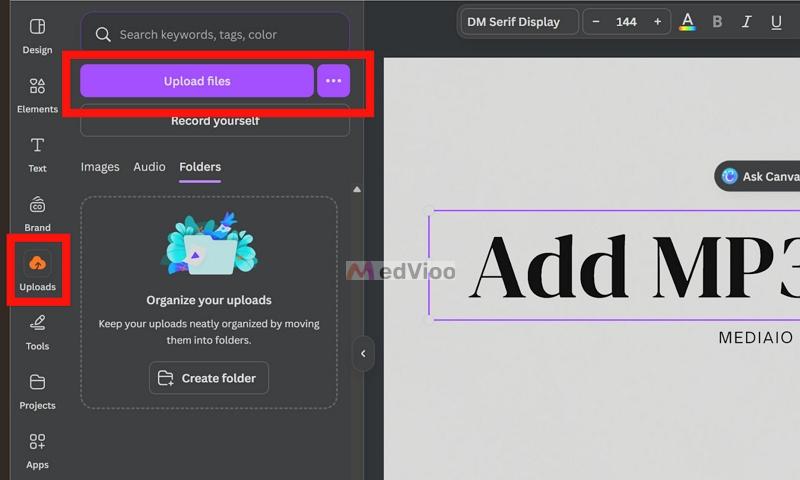The height and width of the screenshot is (480, 800).
Task: Click the Record yourself button
Action: [x=215, y=121]
